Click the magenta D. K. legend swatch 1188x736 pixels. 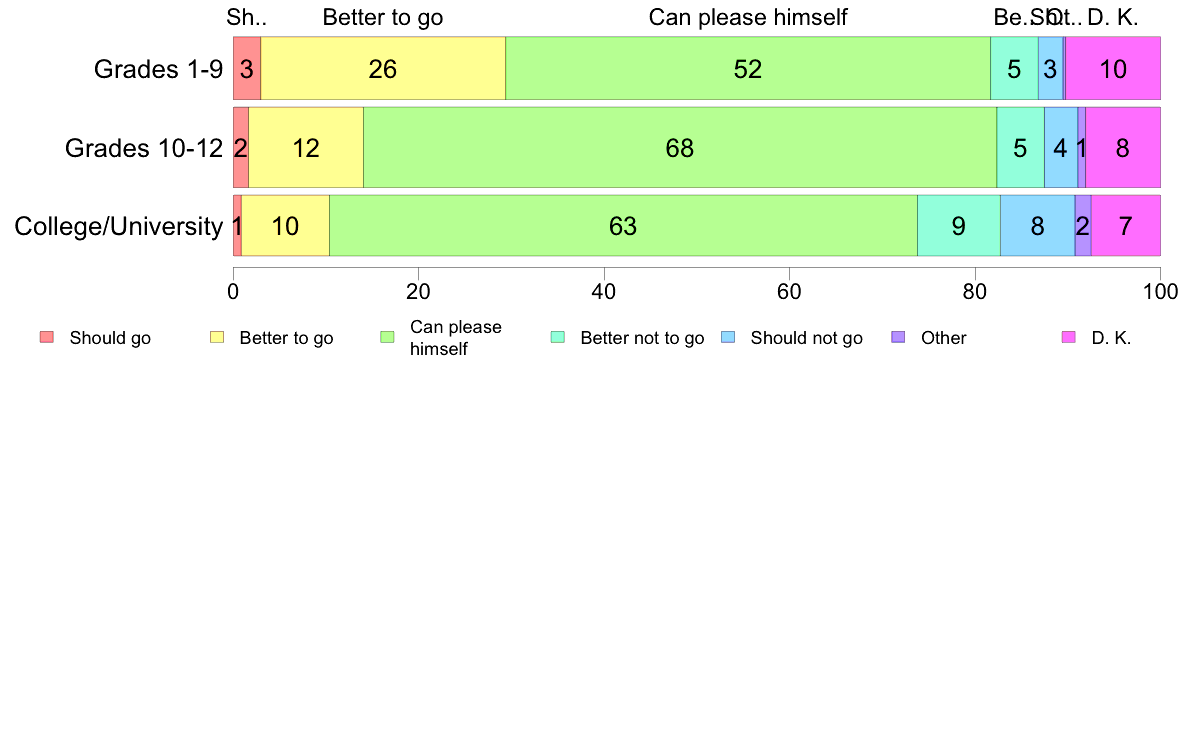click(1069, 337)
